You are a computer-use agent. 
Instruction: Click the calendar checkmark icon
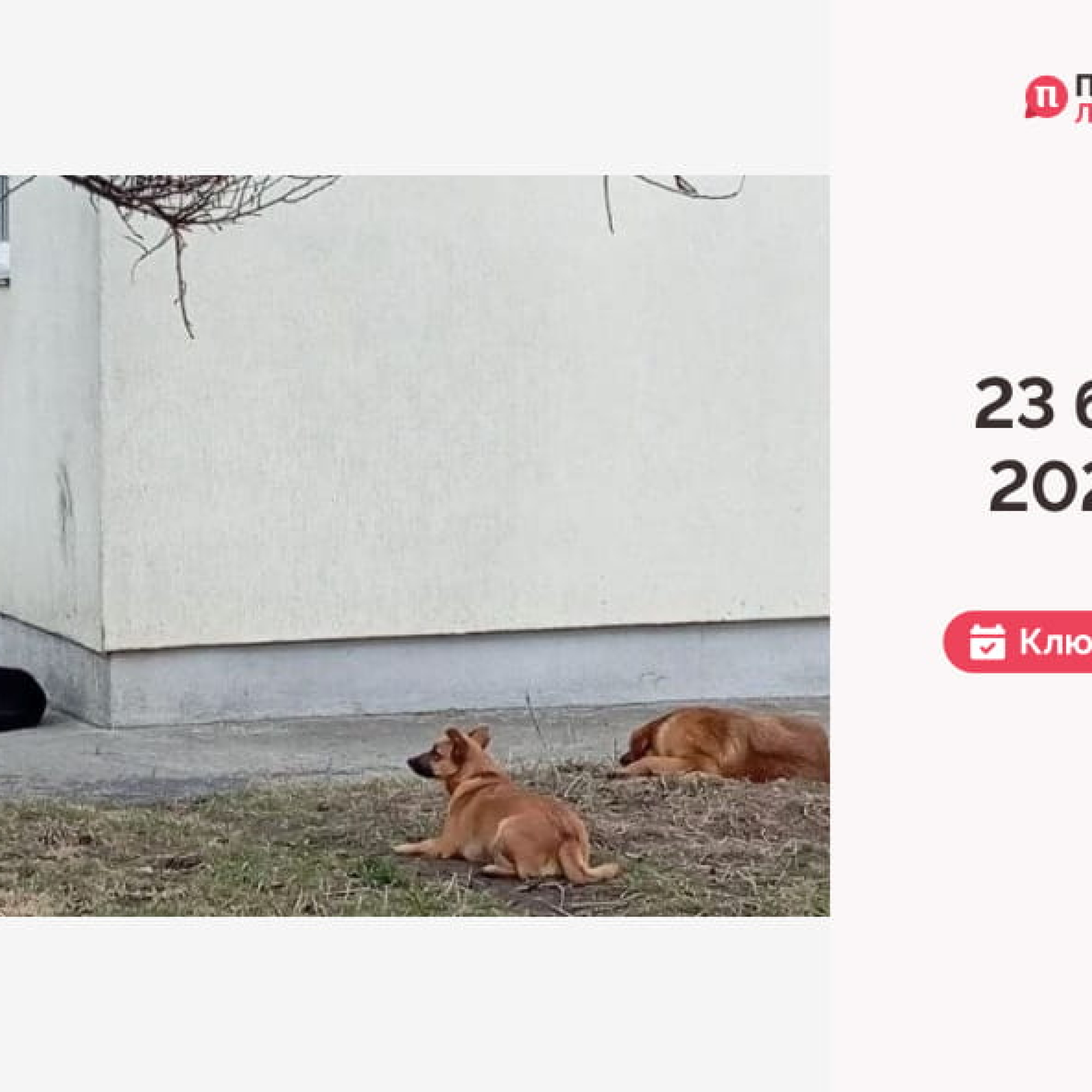[x=987, y=642]
